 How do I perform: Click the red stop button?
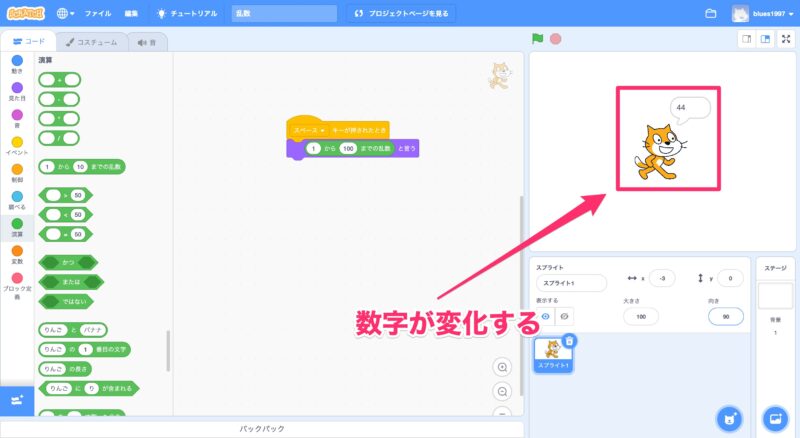(555, 39)
